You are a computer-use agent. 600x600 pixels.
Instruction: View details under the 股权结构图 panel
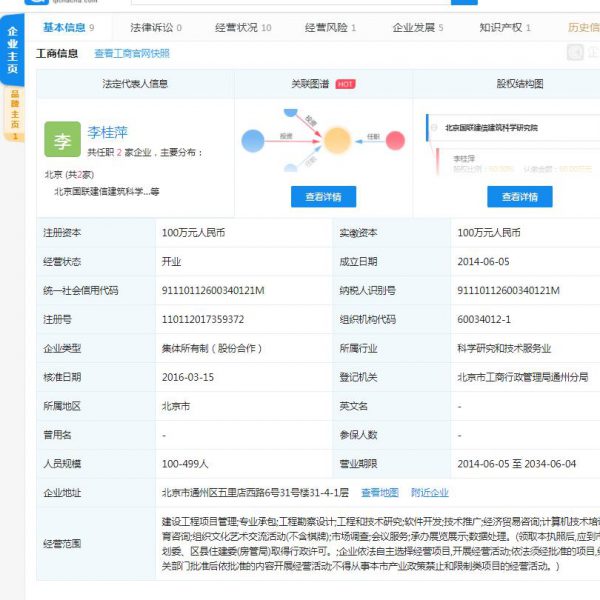point(520,197)
